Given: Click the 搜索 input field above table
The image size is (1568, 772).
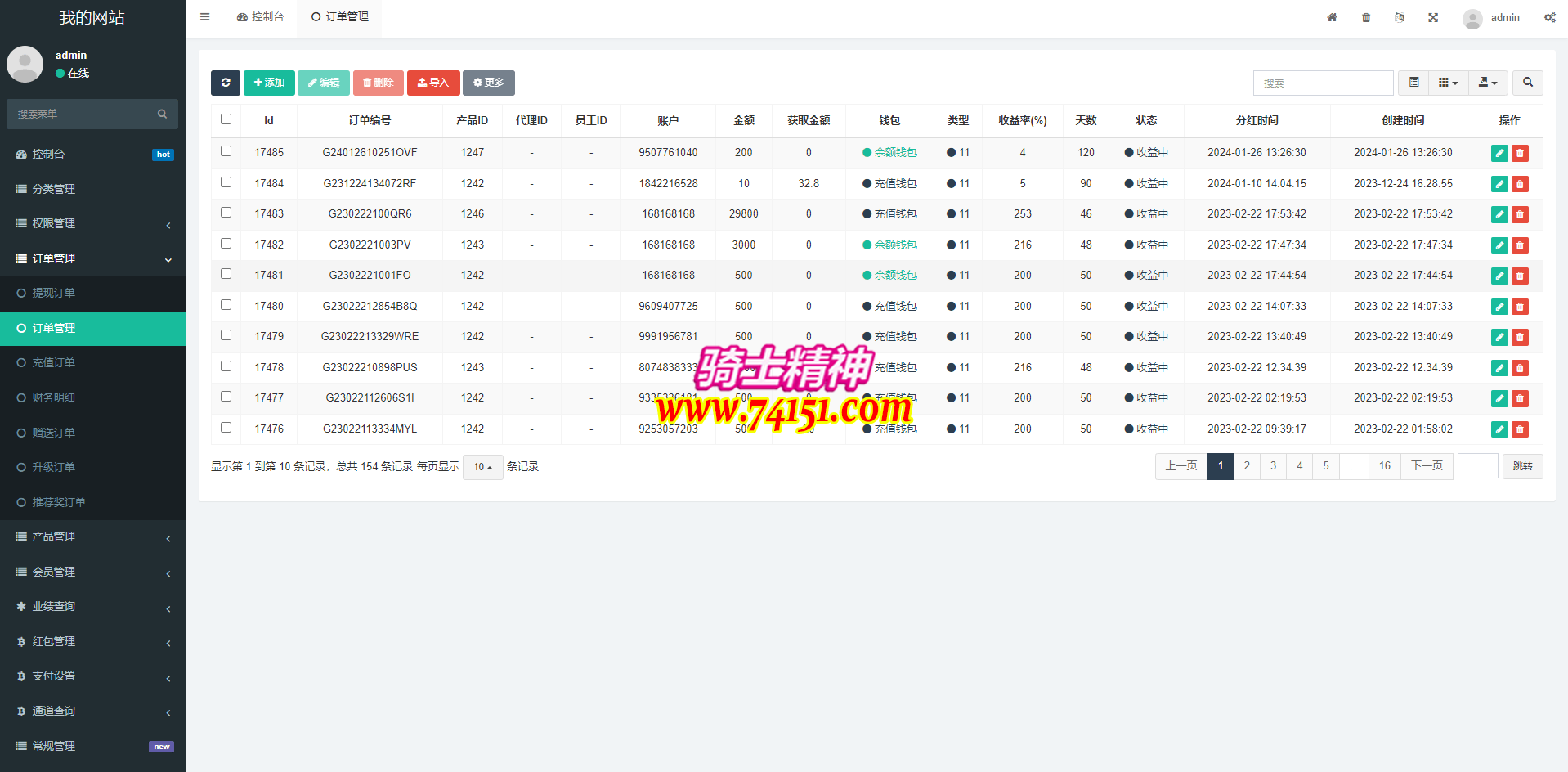Looking at the screenshot, I should pyautogui.click(x=1323, y=83).
